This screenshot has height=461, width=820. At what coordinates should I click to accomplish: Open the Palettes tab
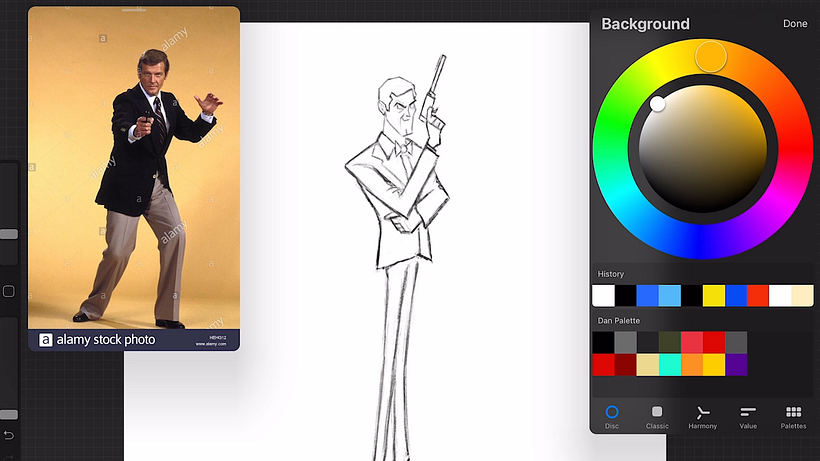pos(793,417)
